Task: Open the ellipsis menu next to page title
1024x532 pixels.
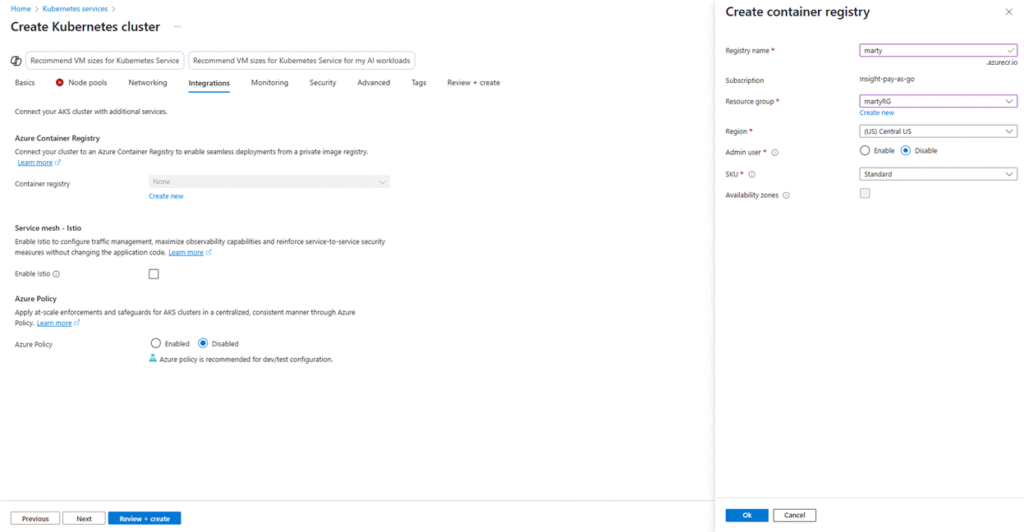Action: coord(177,26)
